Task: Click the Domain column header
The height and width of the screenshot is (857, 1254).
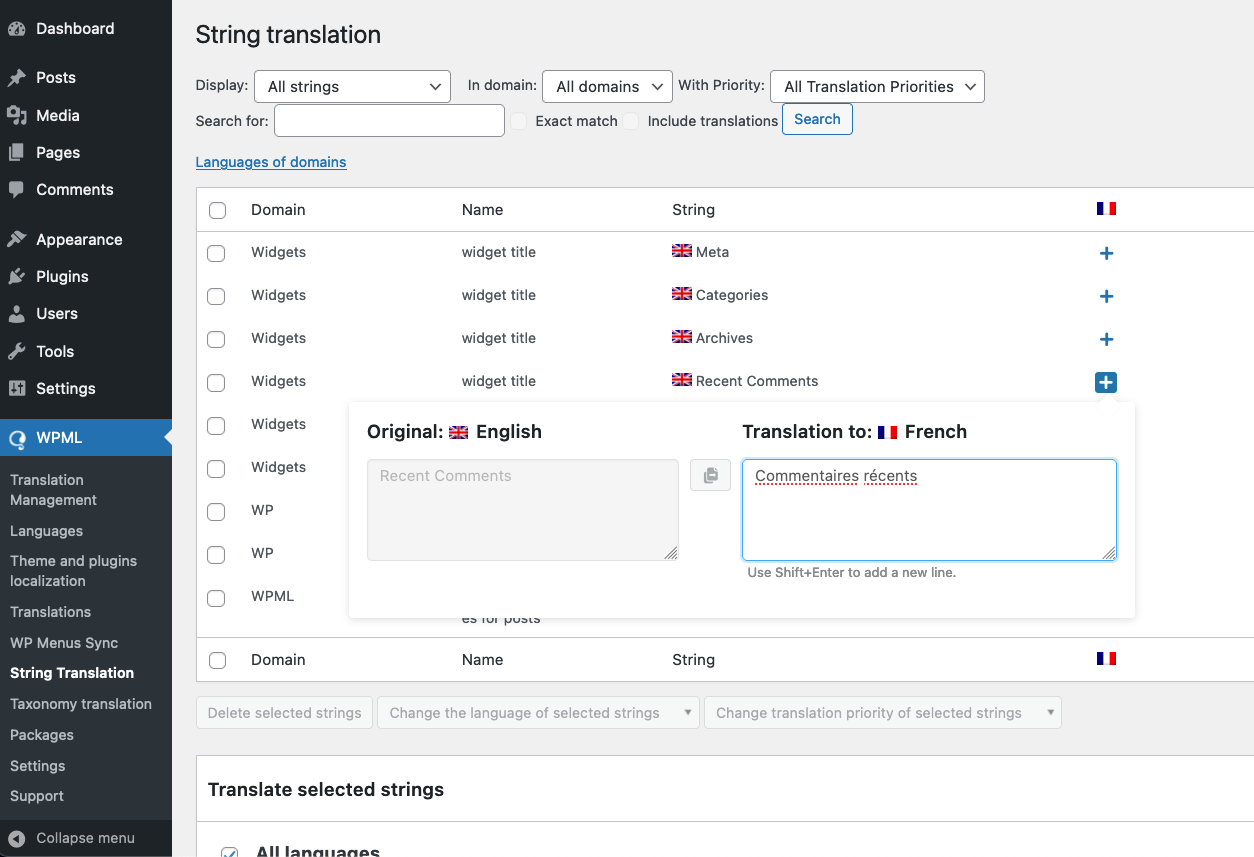Action: click(x=278, y=210)
